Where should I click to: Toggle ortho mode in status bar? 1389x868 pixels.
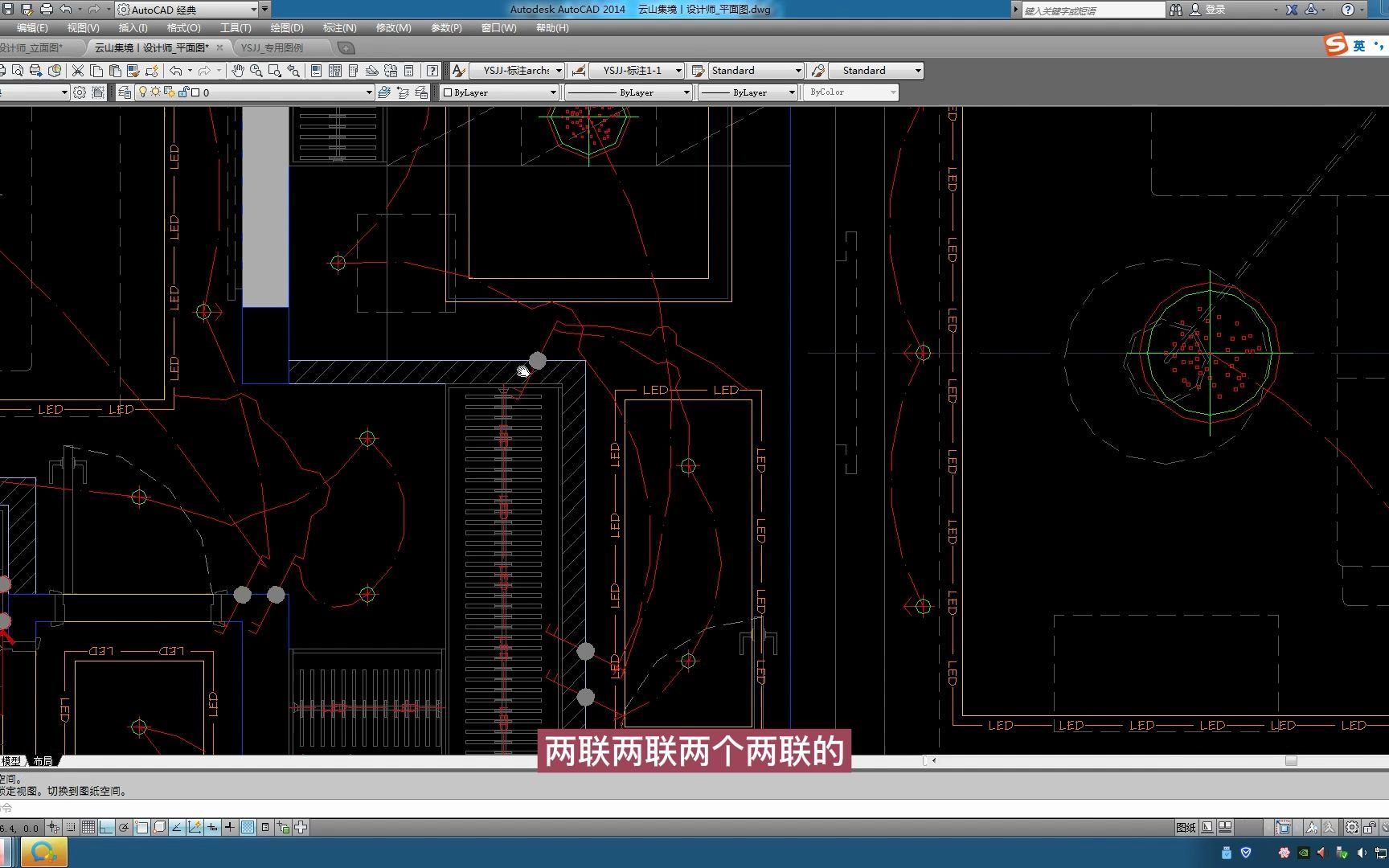106,827
